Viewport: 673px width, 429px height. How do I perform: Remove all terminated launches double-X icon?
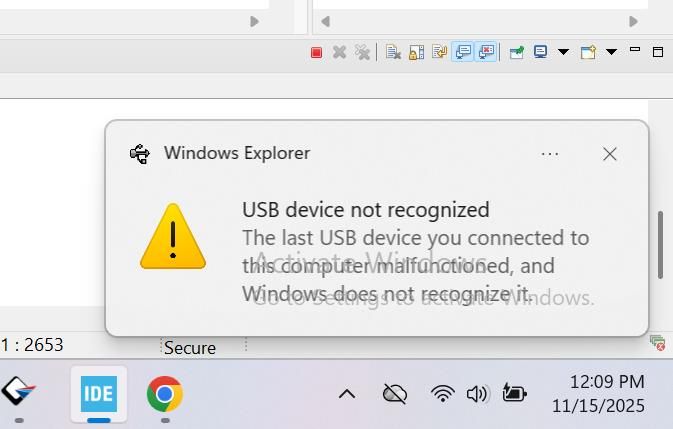point(362,52)
